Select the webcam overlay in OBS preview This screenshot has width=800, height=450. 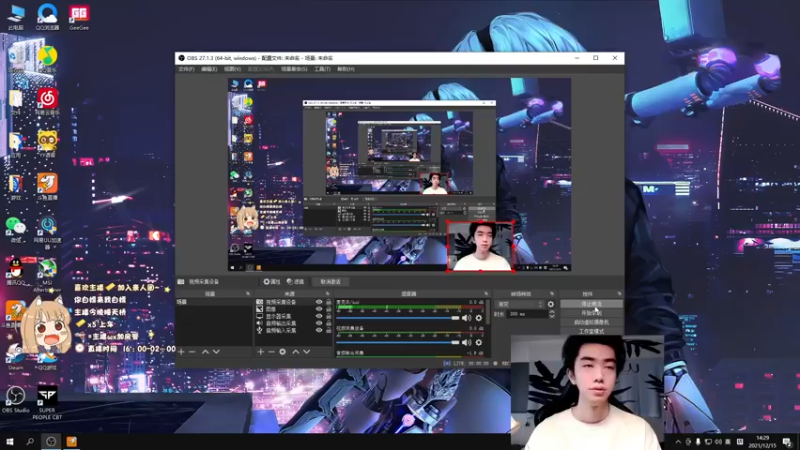(481, 246)
